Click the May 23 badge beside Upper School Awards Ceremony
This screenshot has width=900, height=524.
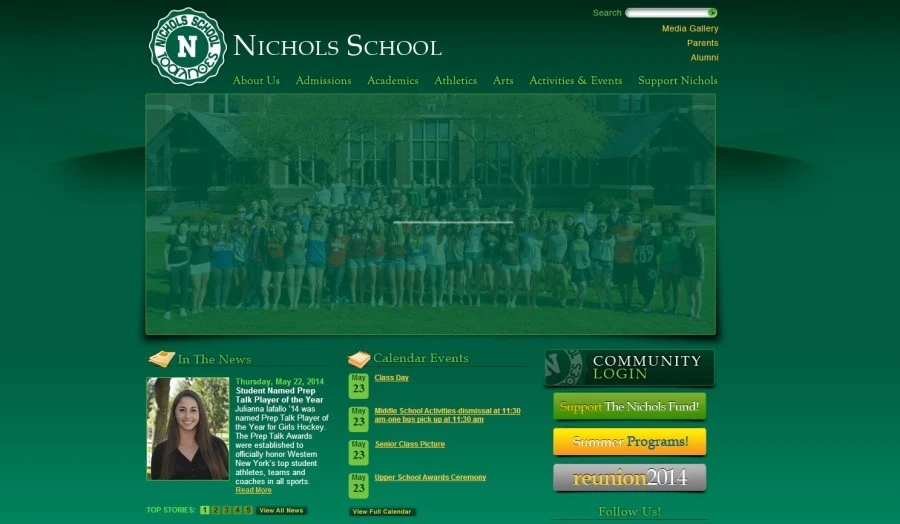coord(359,486)
